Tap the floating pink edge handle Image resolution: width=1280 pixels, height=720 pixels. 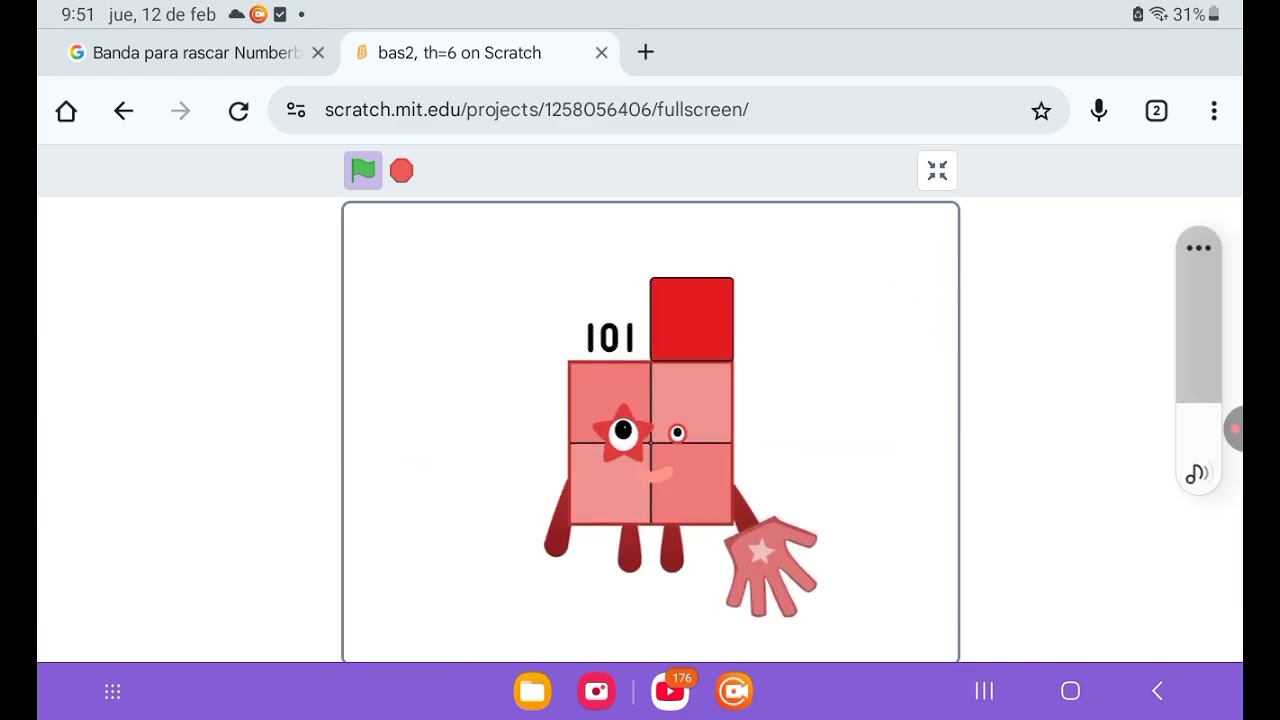pos(1234,429)
